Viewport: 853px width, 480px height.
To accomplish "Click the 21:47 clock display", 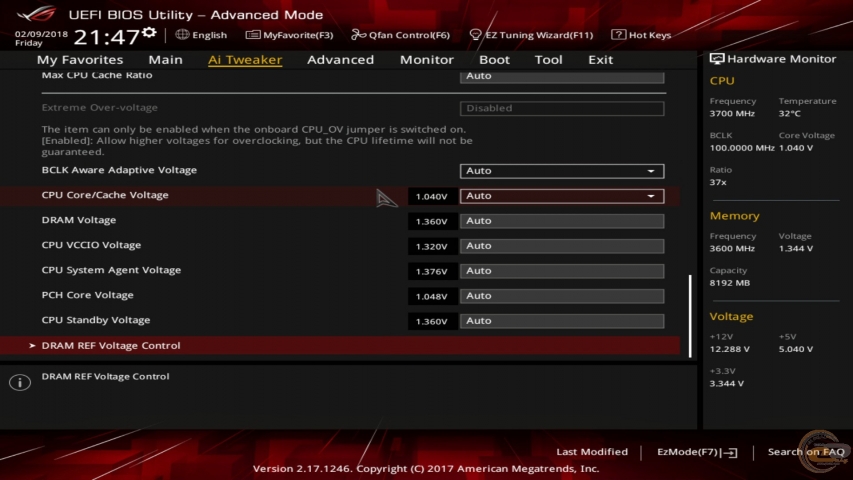I will (107, 38).
